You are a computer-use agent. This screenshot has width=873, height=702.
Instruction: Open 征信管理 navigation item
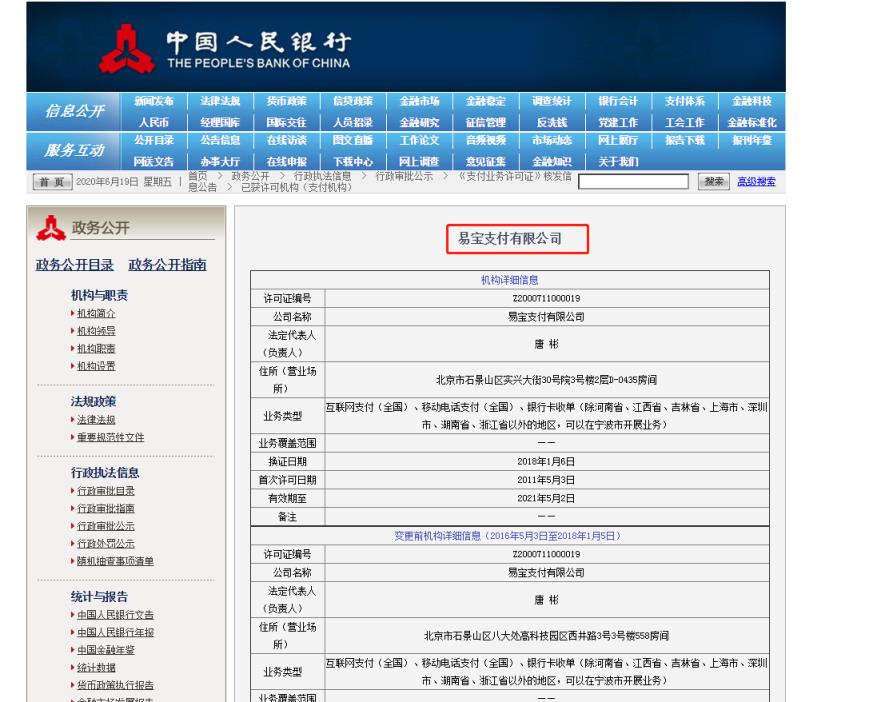click(485, 122)
